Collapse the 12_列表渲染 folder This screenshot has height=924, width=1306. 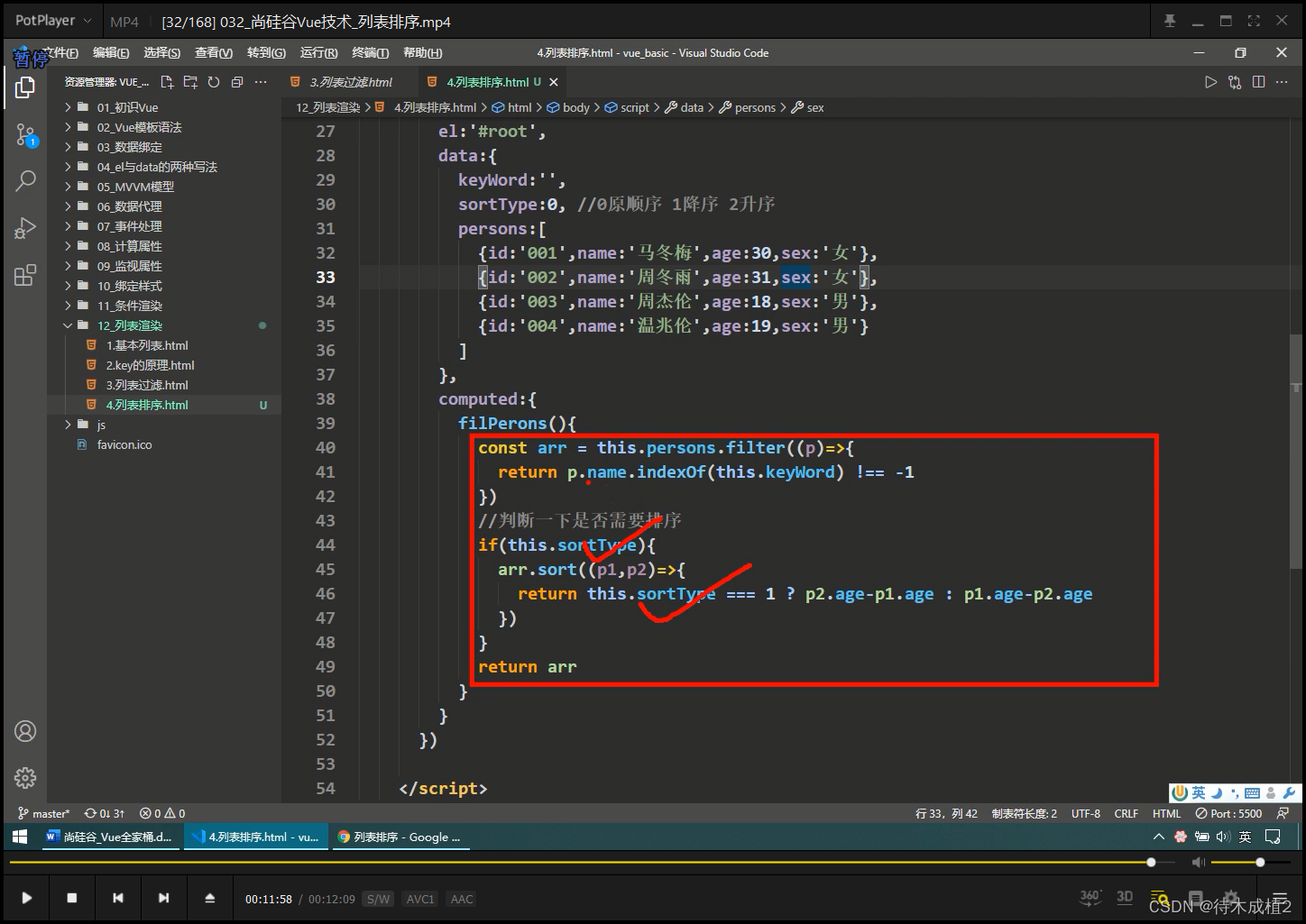(164, 325)
